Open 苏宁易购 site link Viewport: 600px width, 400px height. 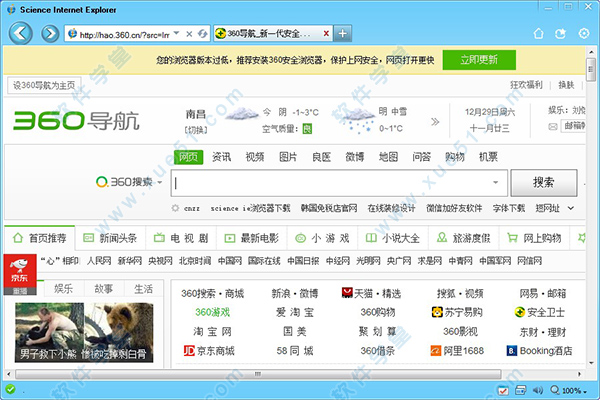pos(457,312)
